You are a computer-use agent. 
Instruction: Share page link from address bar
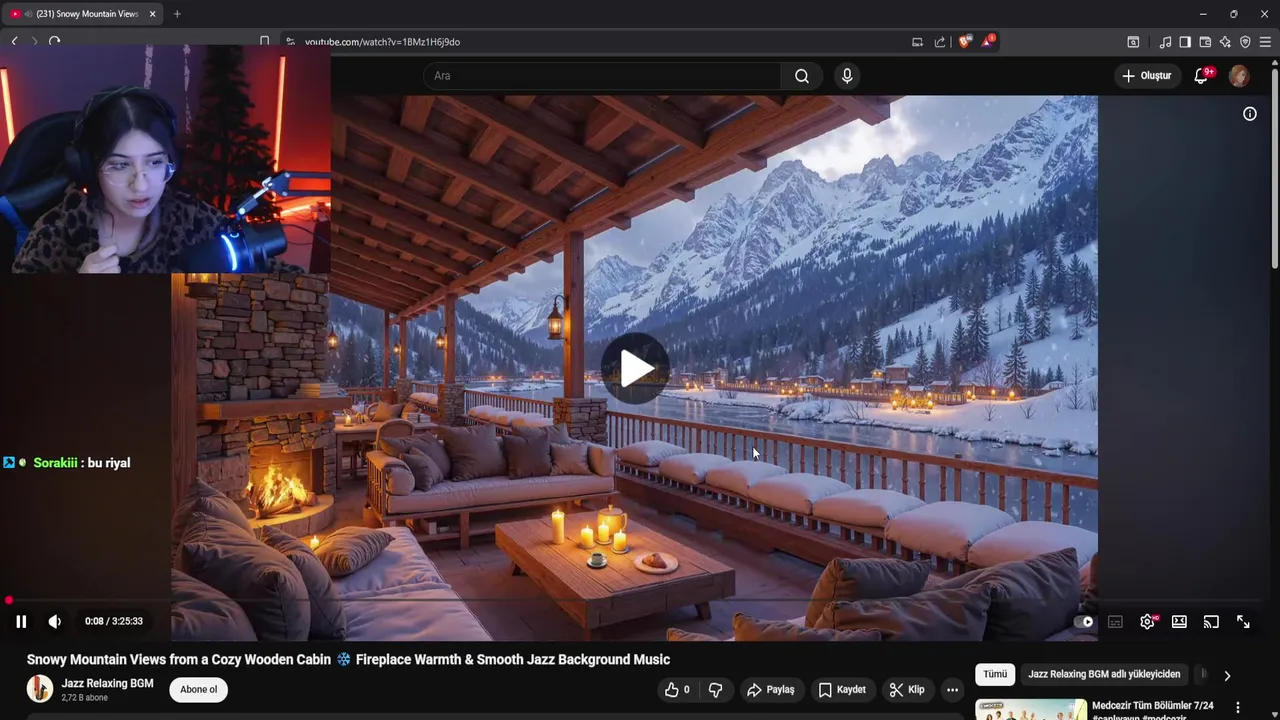click(940, 42)
